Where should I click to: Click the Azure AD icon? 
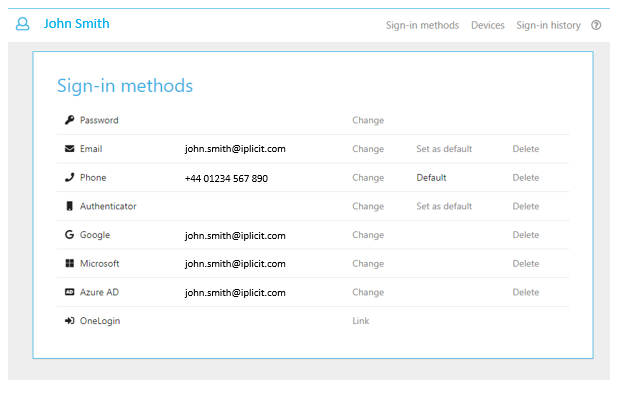point(70,292)
